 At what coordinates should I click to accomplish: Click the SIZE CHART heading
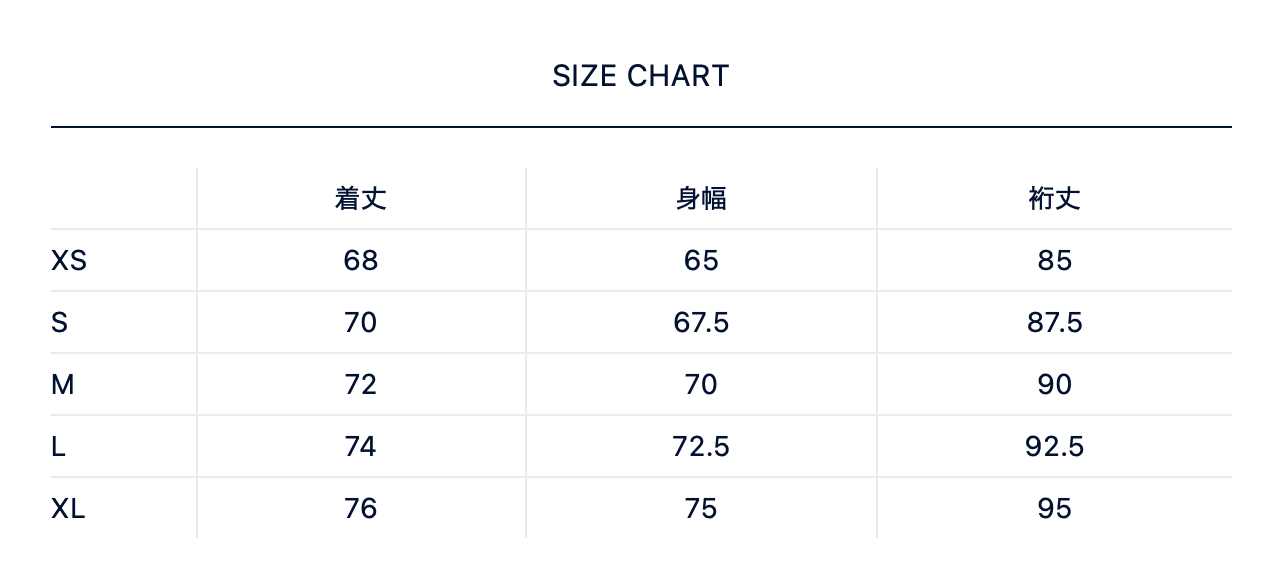pos(640,76)
